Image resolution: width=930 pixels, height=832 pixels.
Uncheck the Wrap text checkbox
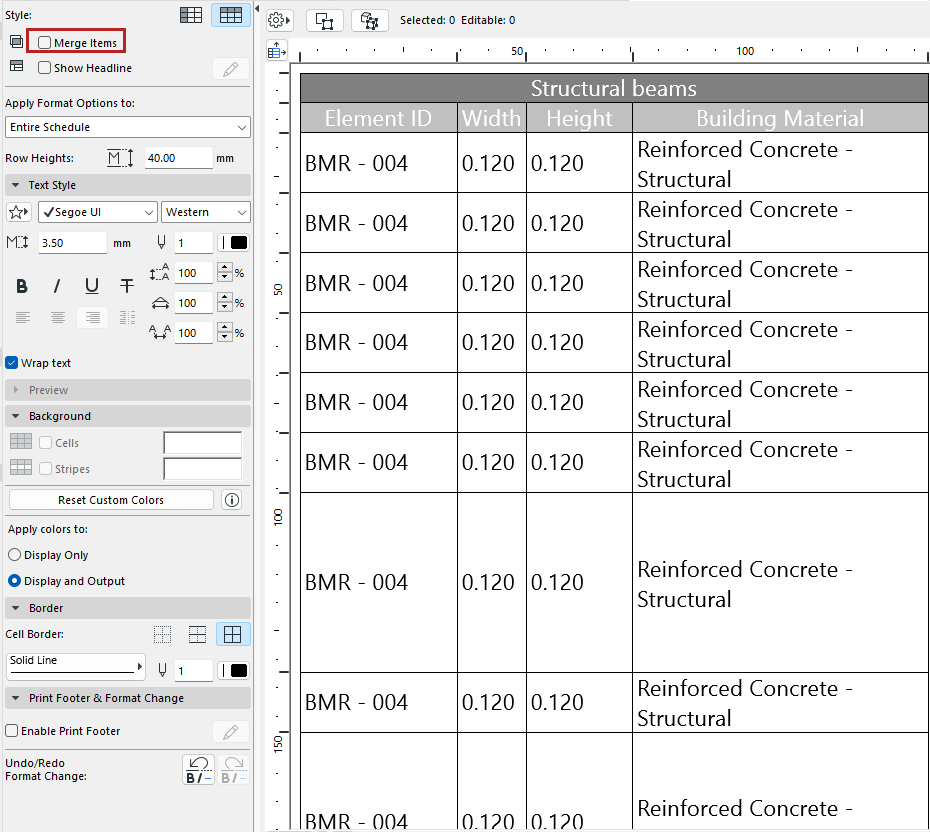(12, 363)
